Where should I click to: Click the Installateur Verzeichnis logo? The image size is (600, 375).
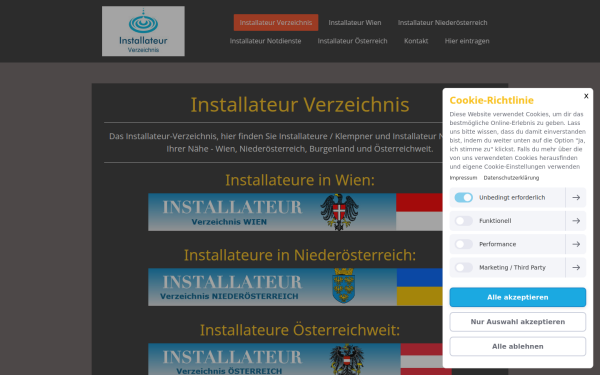coord(143,31)
